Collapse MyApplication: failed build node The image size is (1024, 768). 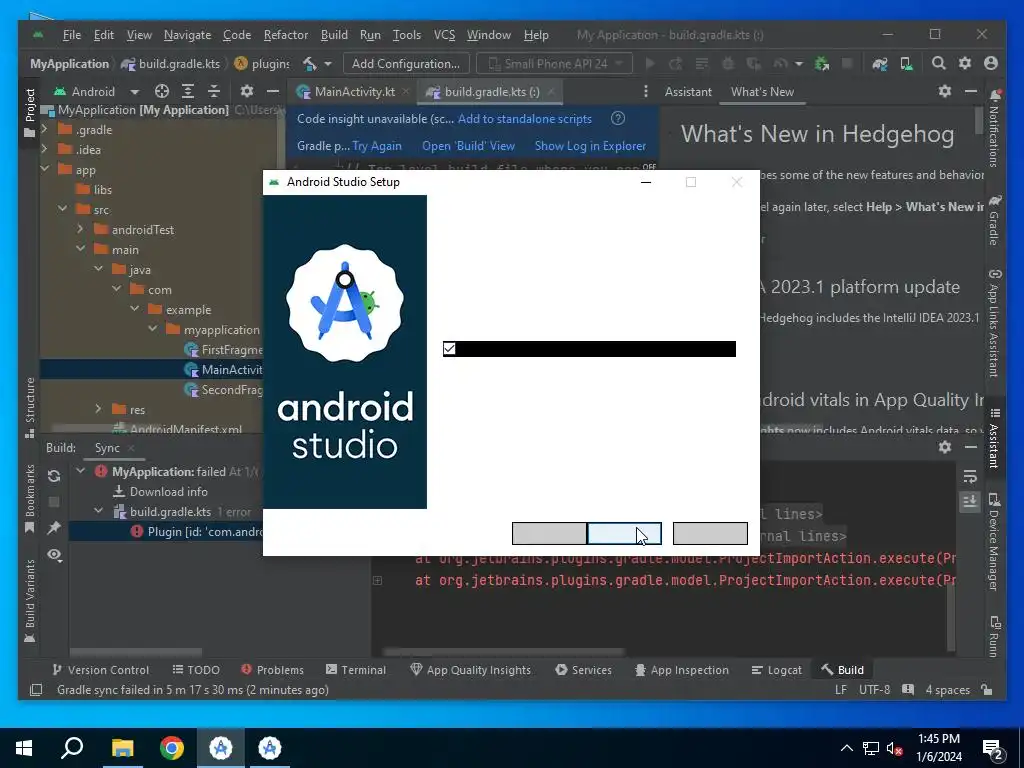click(x=81, y=471)
